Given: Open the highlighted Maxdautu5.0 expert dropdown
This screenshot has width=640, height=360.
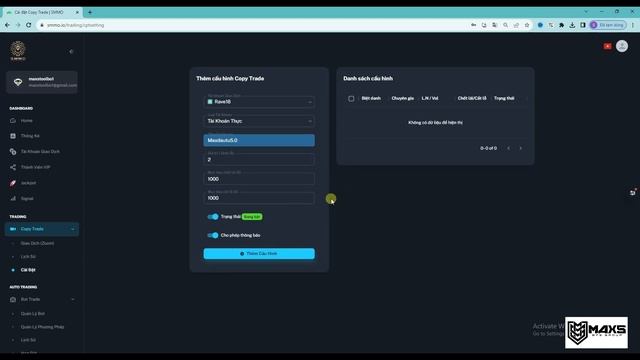Looking at the screenshot, I should [259, 140].
